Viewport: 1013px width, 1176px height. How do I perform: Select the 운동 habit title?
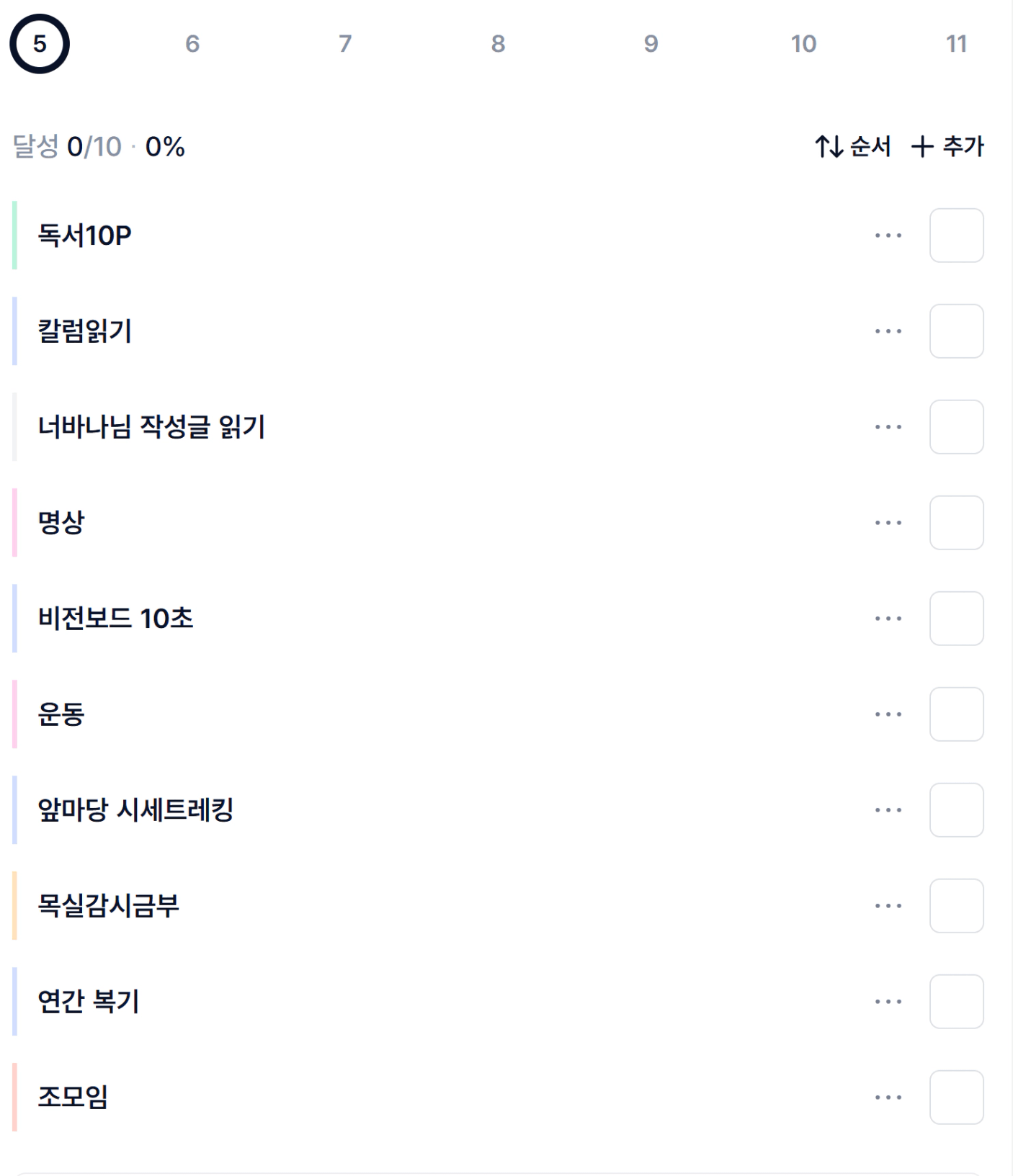click(61, 714)
